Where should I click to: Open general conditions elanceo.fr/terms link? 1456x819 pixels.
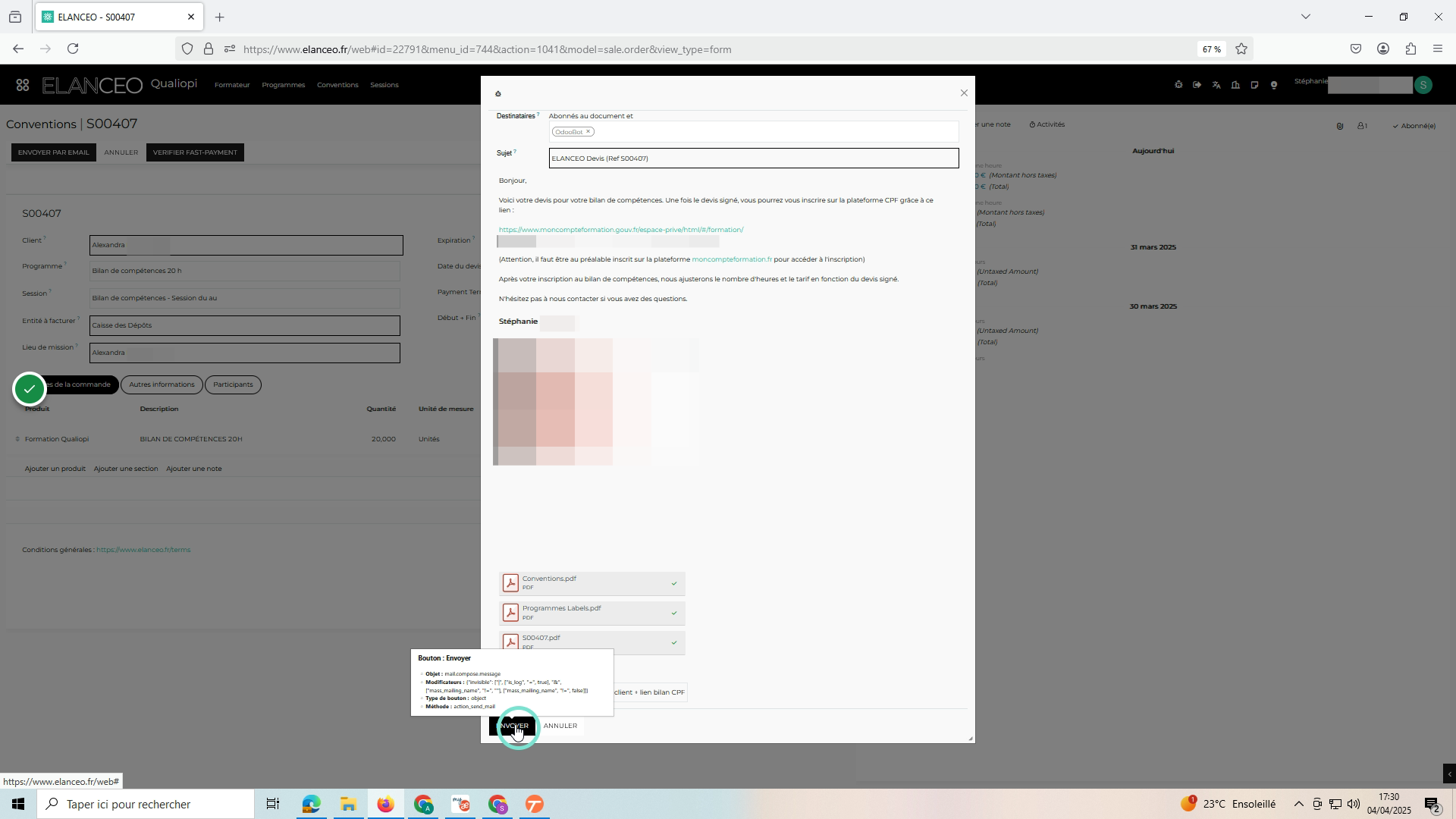(x=143, y=550)
